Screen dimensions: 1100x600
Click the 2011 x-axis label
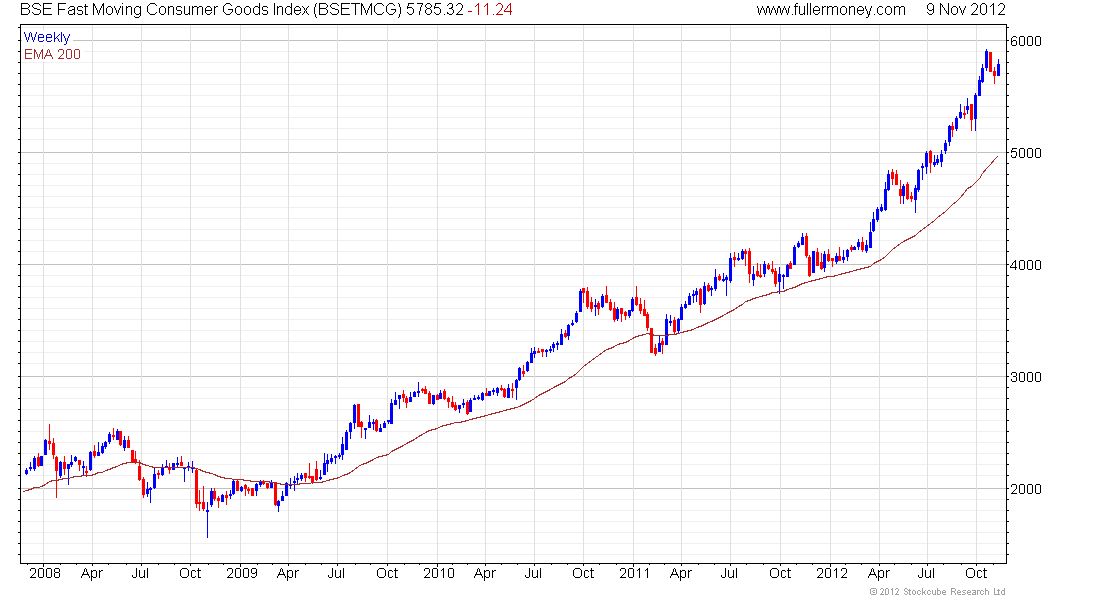[x=635, y=573]
